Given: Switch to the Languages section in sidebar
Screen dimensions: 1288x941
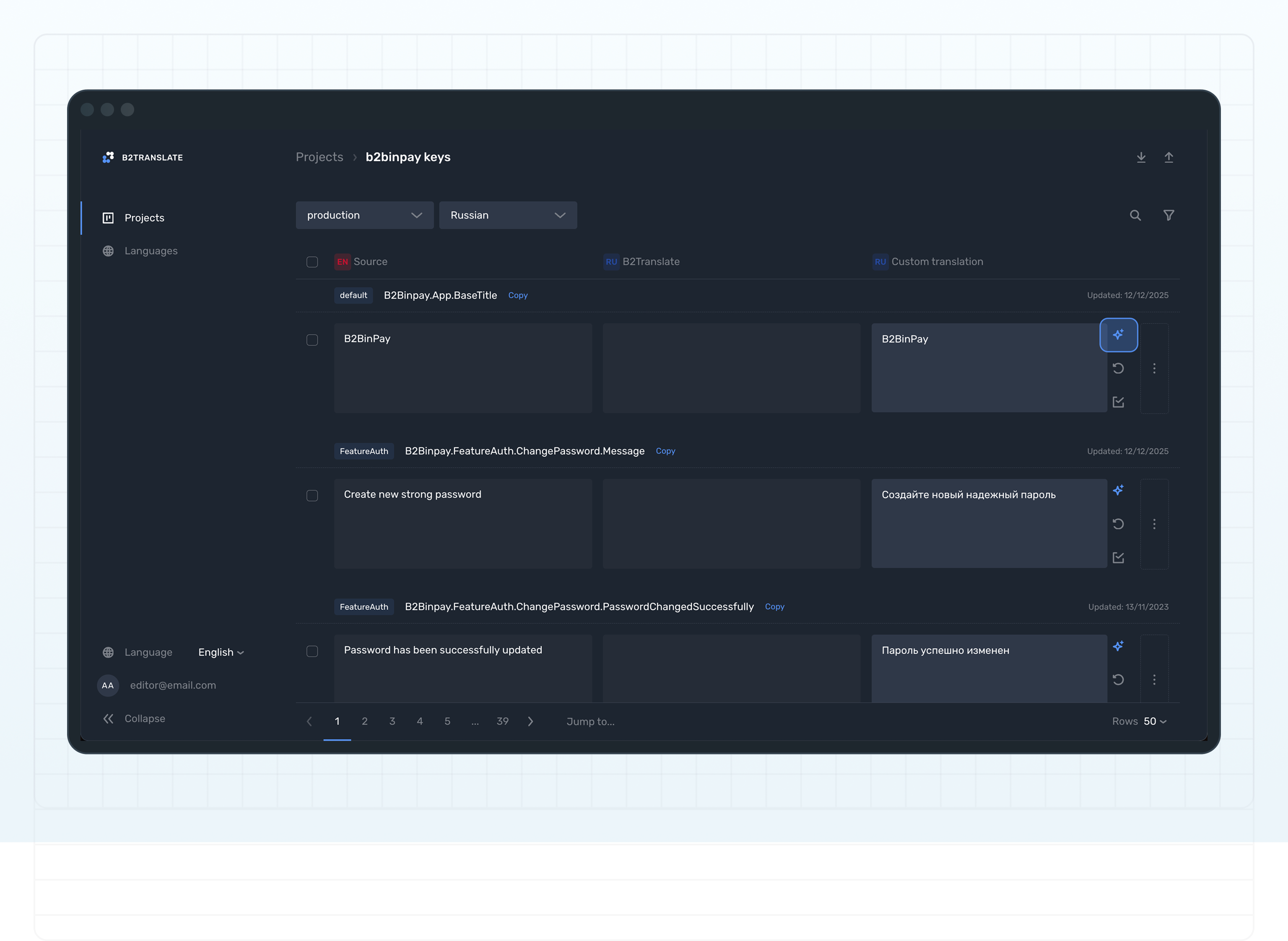Looking at the screenshot, I should coord(151,251).
